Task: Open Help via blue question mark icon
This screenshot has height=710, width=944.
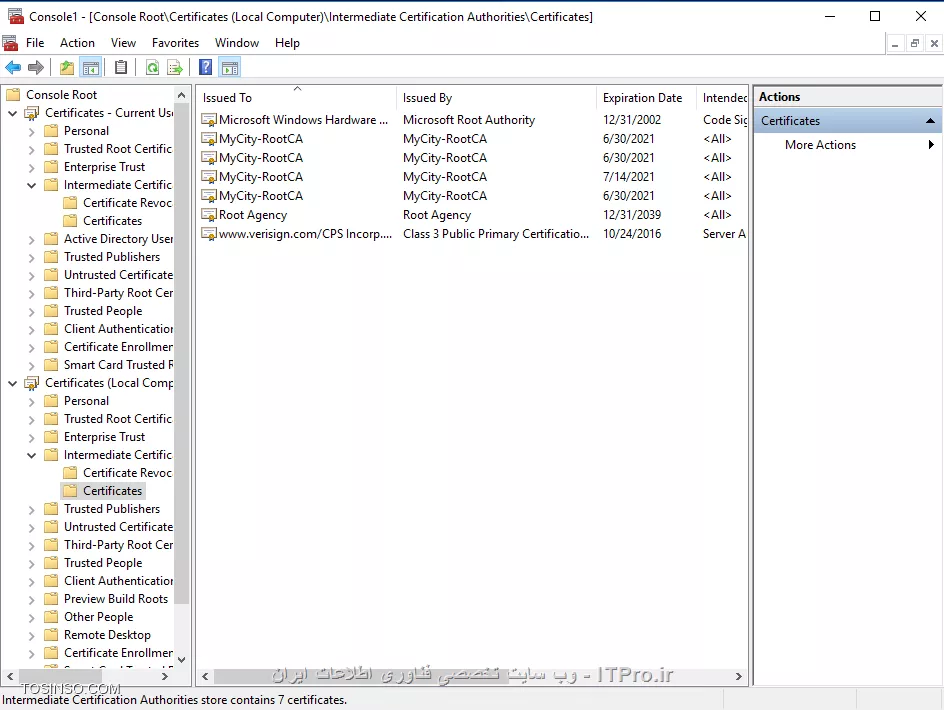Action: point(205,67)
